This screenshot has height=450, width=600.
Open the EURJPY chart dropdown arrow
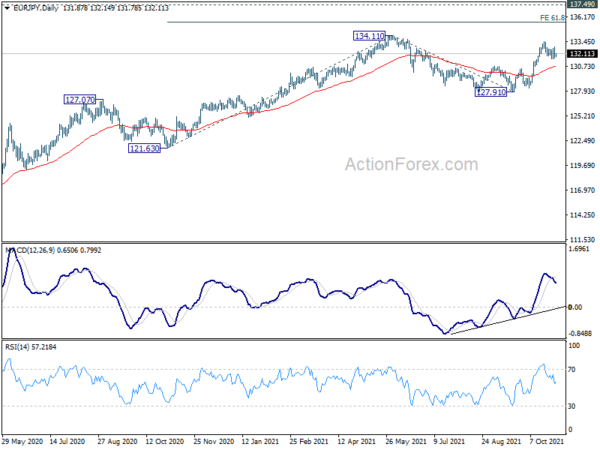[7, 8]
